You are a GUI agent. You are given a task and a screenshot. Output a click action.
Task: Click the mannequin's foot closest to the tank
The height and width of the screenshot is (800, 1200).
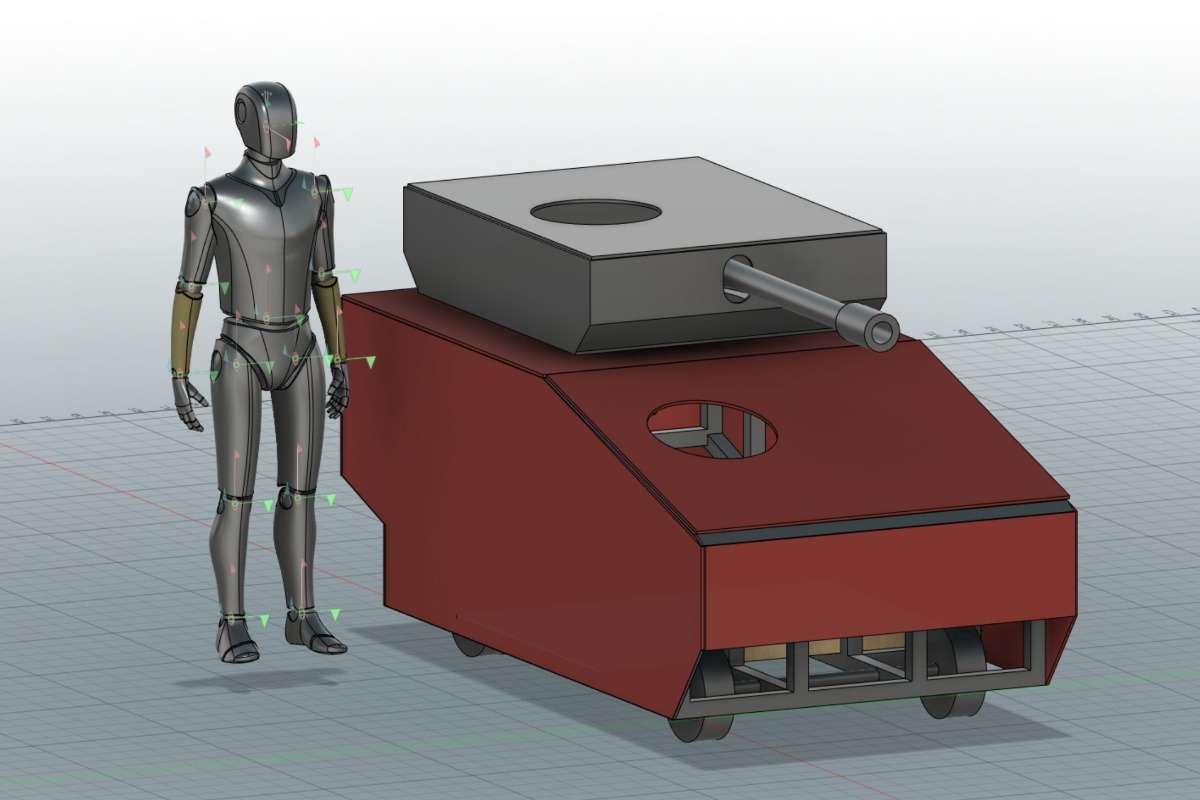[313, 632]
